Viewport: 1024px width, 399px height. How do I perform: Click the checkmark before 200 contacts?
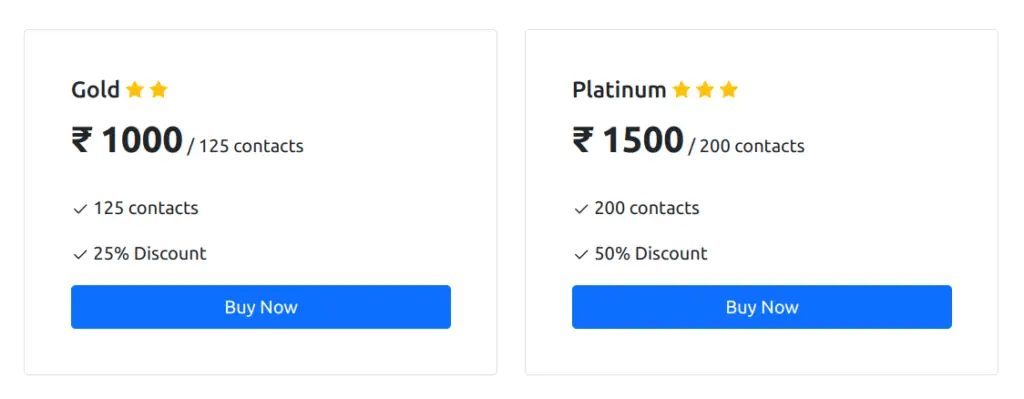pyautogui.click(x=581, y=209)
